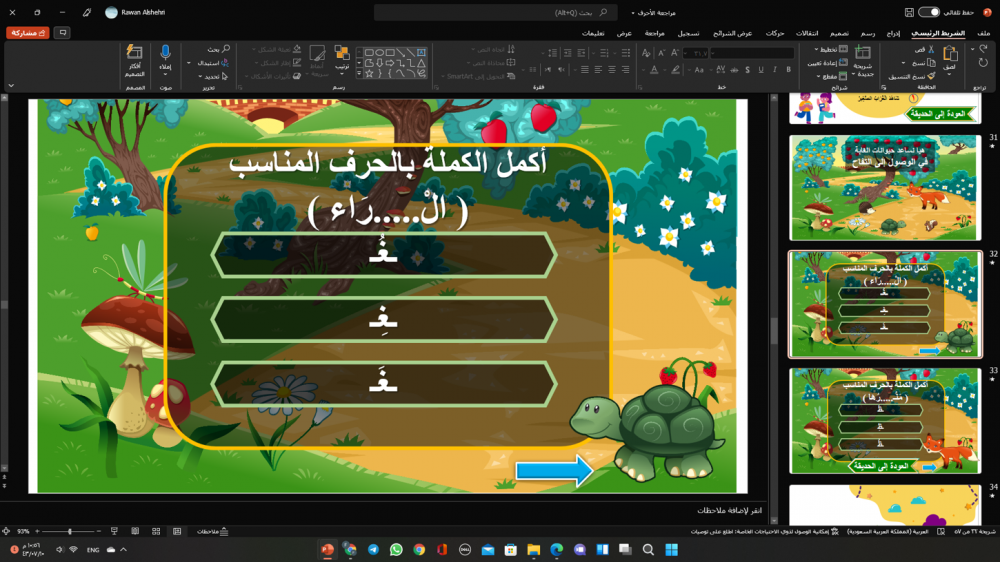The height and width of the screenshot is (562, 1000).
Task: Open the Insert (إدراج) tab
Action: click(893, 33)
